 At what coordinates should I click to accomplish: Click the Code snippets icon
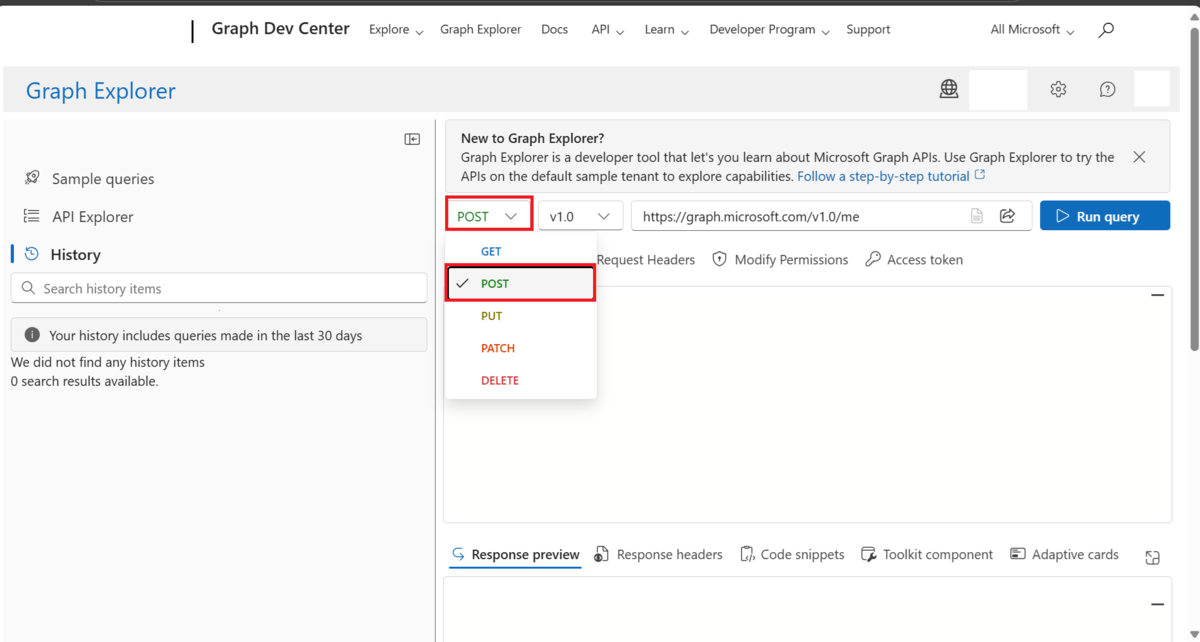[747, 554]
